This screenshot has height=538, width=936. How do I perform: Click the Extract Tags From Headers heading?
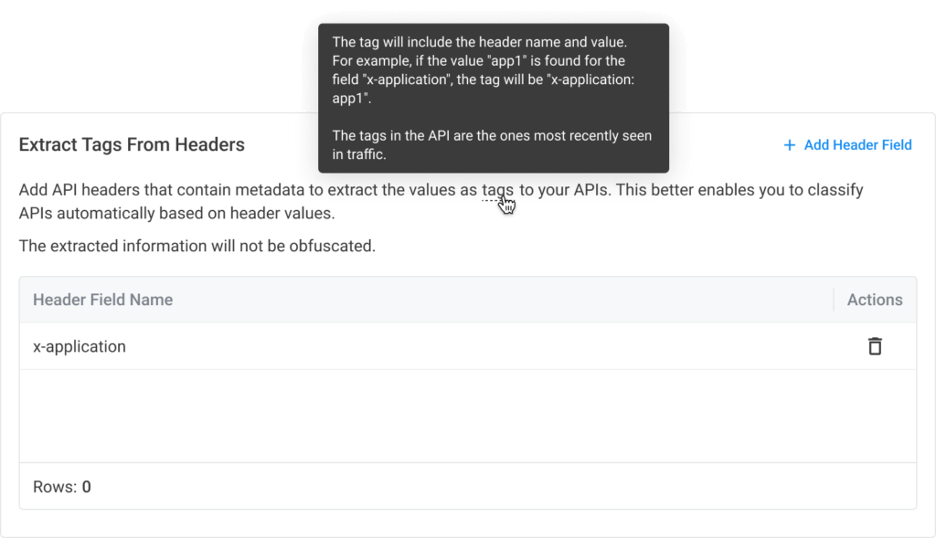[132, 145]
